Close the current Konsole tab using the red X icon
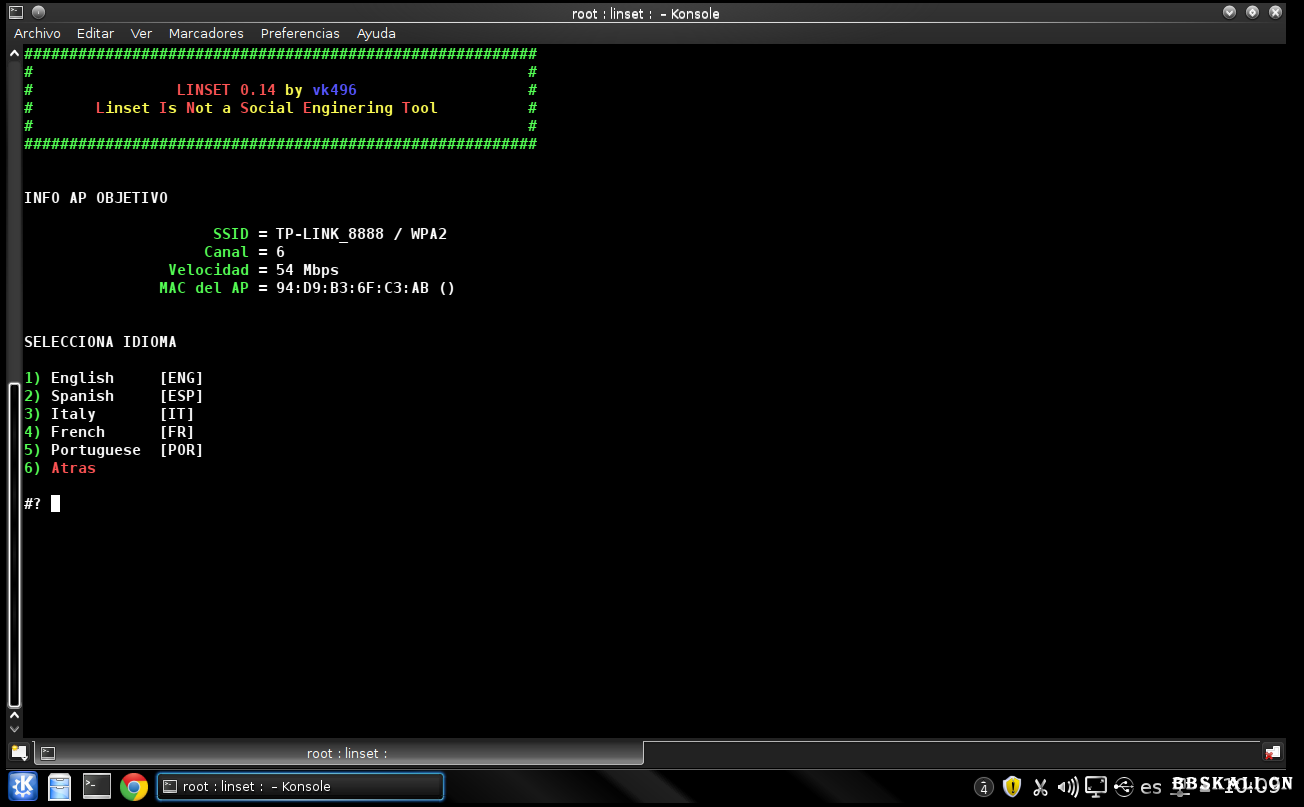 tap(1272, 753)
